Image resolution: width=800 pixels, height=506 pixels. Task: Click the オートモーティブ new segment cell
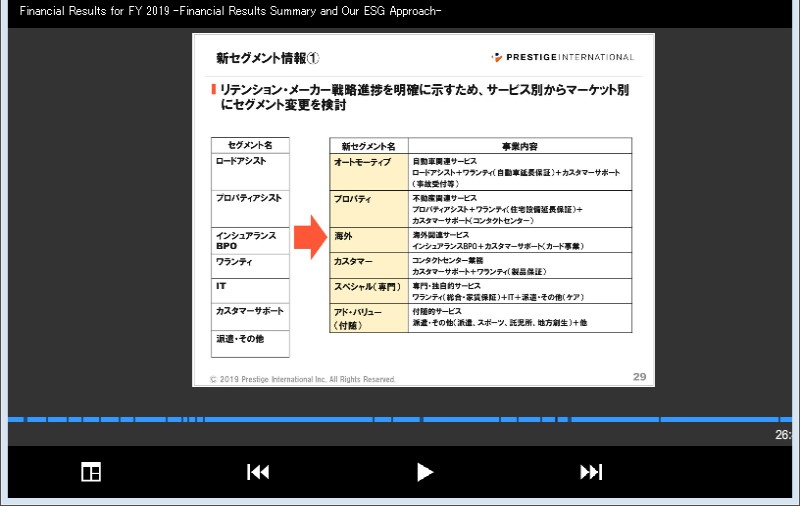[x=369, y=172]
